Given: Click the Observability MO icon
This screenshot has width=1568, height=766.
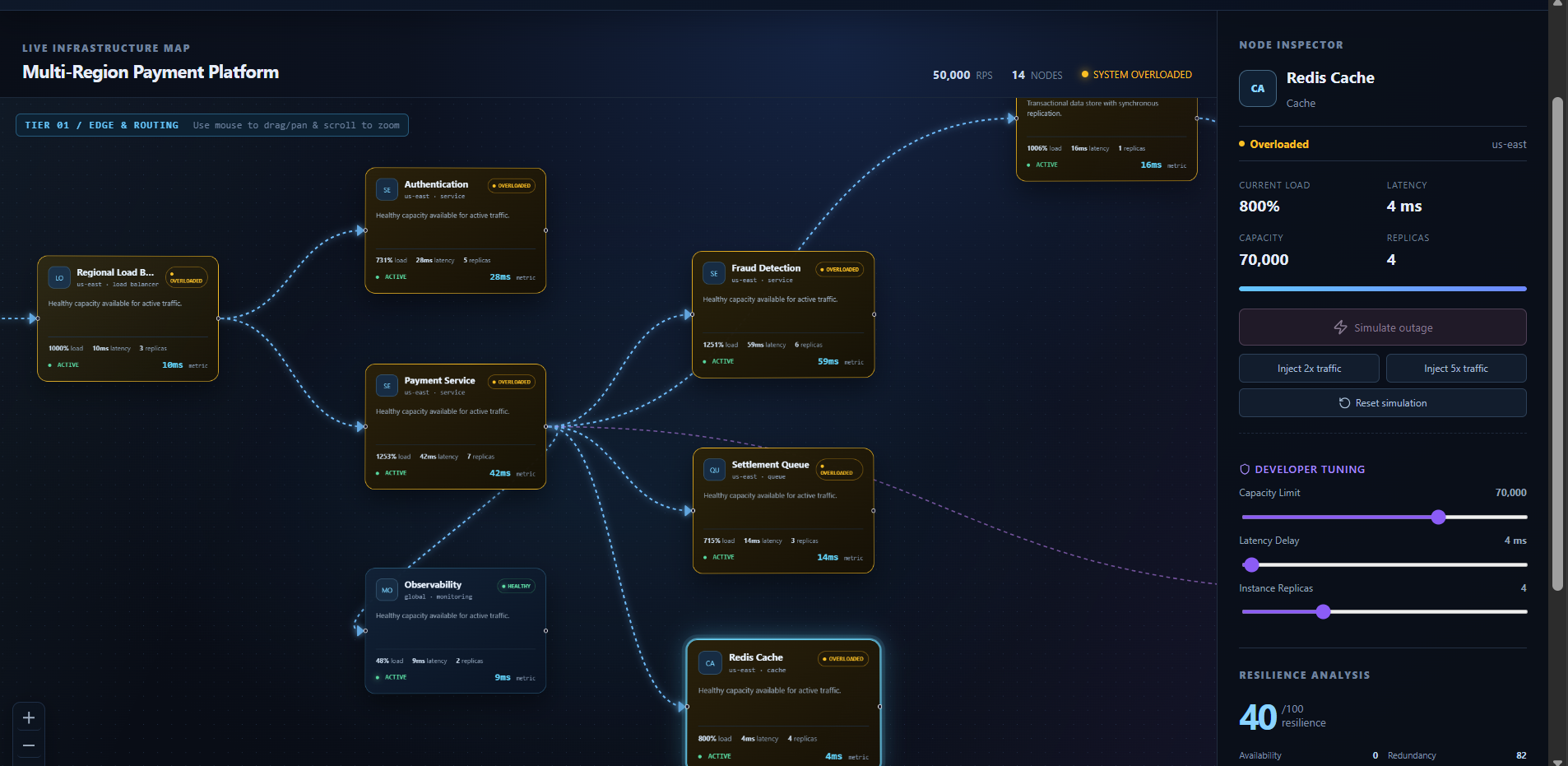Looking at the screenshot, I should pos(387,590).
